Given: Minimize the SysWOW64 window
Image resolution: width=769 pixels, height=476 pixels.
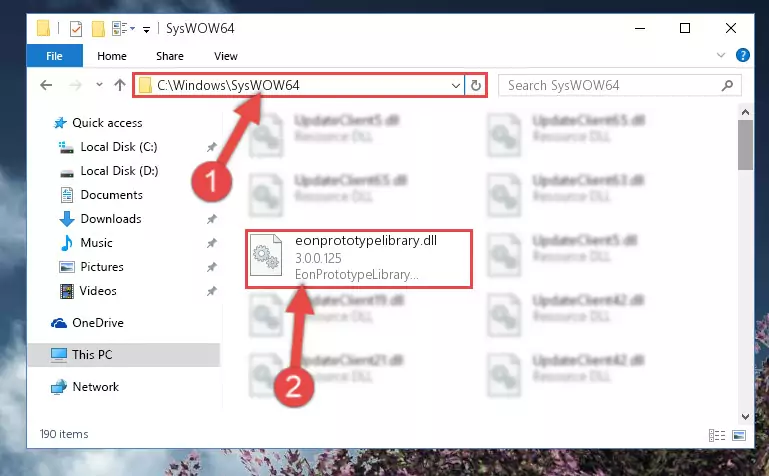Looking at the screenshot, I should (640, 28).
